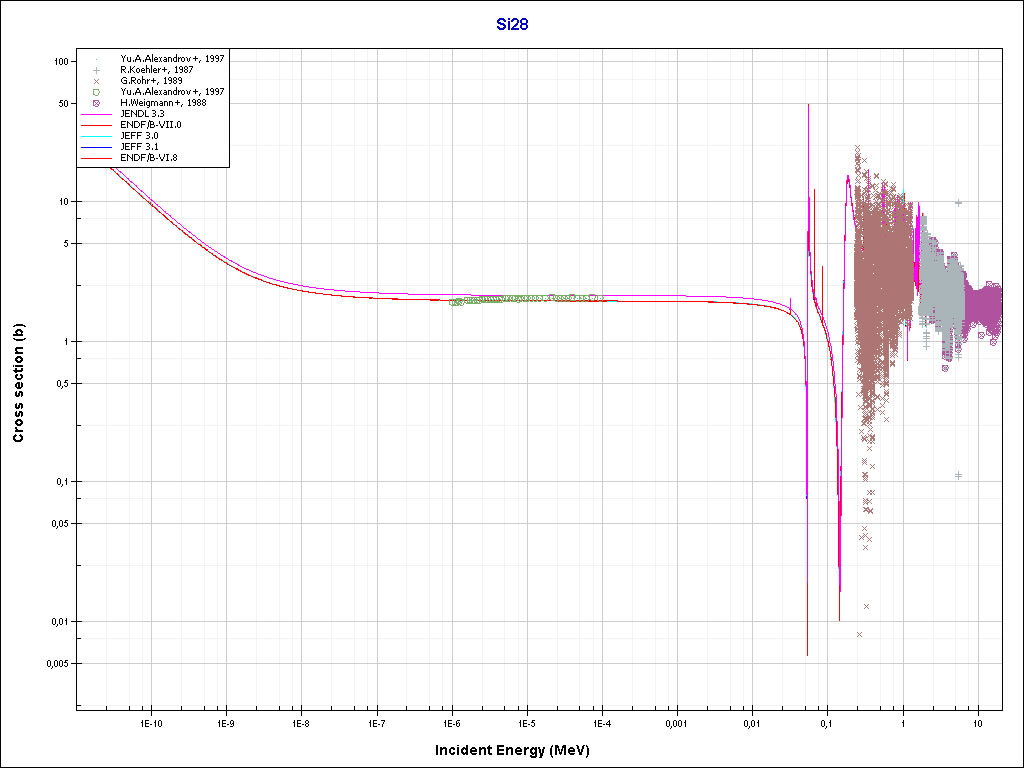Click the magenta JENDL 3.3 line sample
Viewport: 1024px width, 768px height.
(97, 114)
